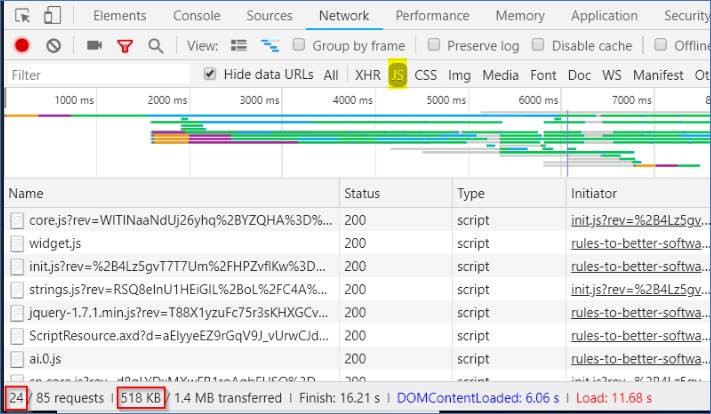This screenshot has height=414, width=711.
Task: Uncheck the Hide data URLs checkbox
Action: tap(210, 75)
